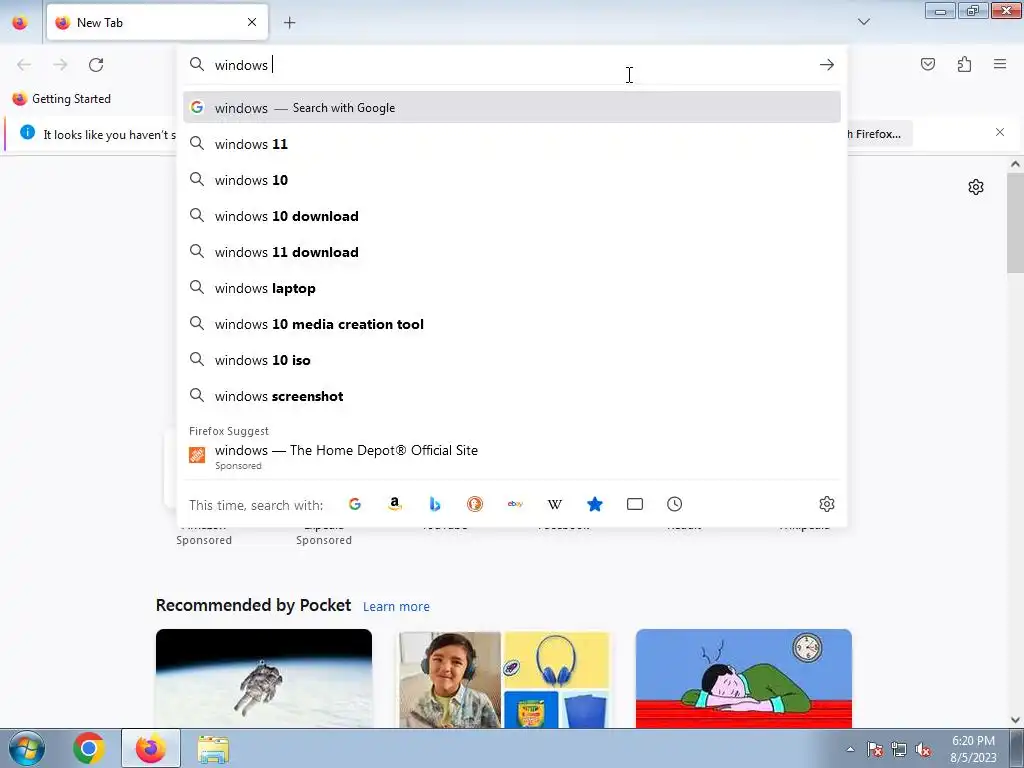The image size is (1024, 768).
Task: Select suggestion windows laptop
Action: tap(512, 287)
